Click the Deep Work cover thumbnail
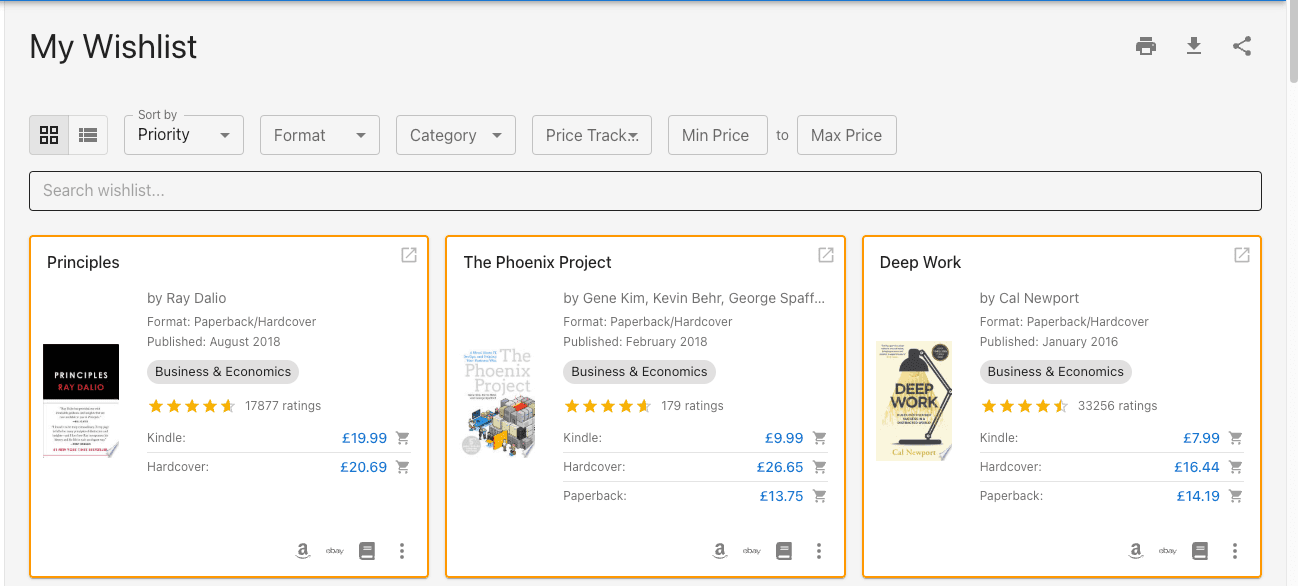1298x586 pixels. [914, 400]
